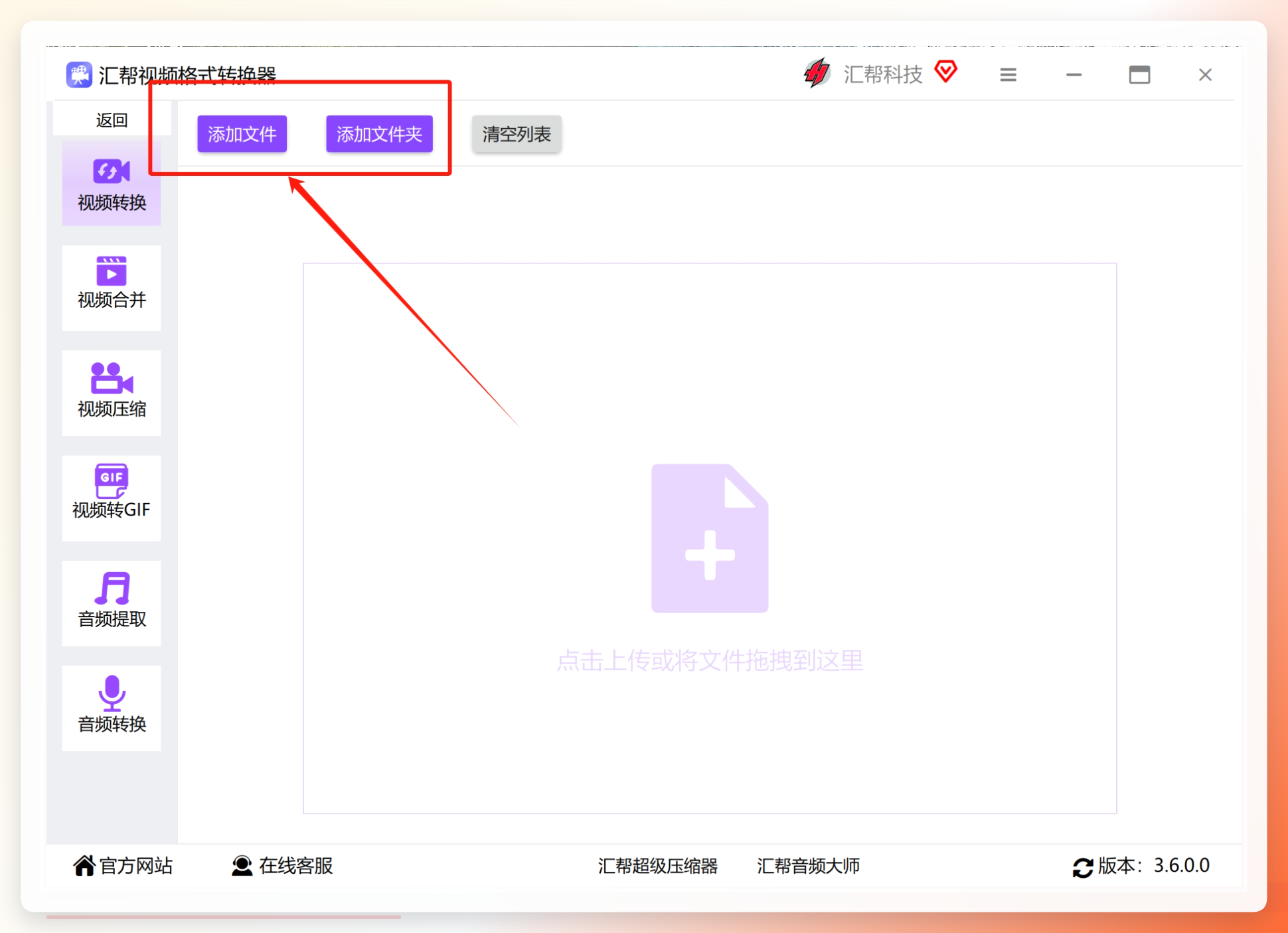Click the 汇帮科技 lightning logo
Screen dimensions: 1288x933
pos(817,73)
